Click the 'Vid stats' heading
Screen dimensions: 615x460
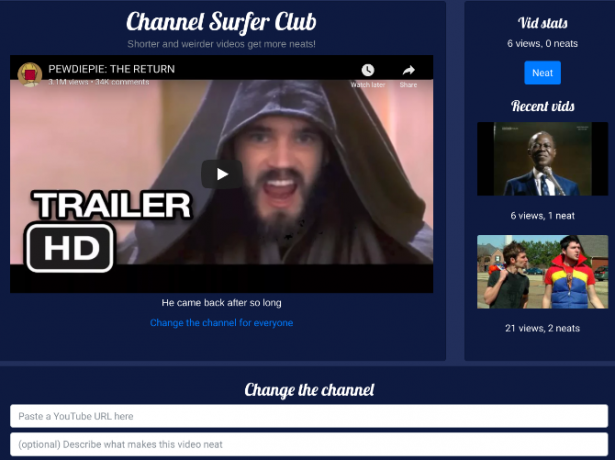[542, 23]
